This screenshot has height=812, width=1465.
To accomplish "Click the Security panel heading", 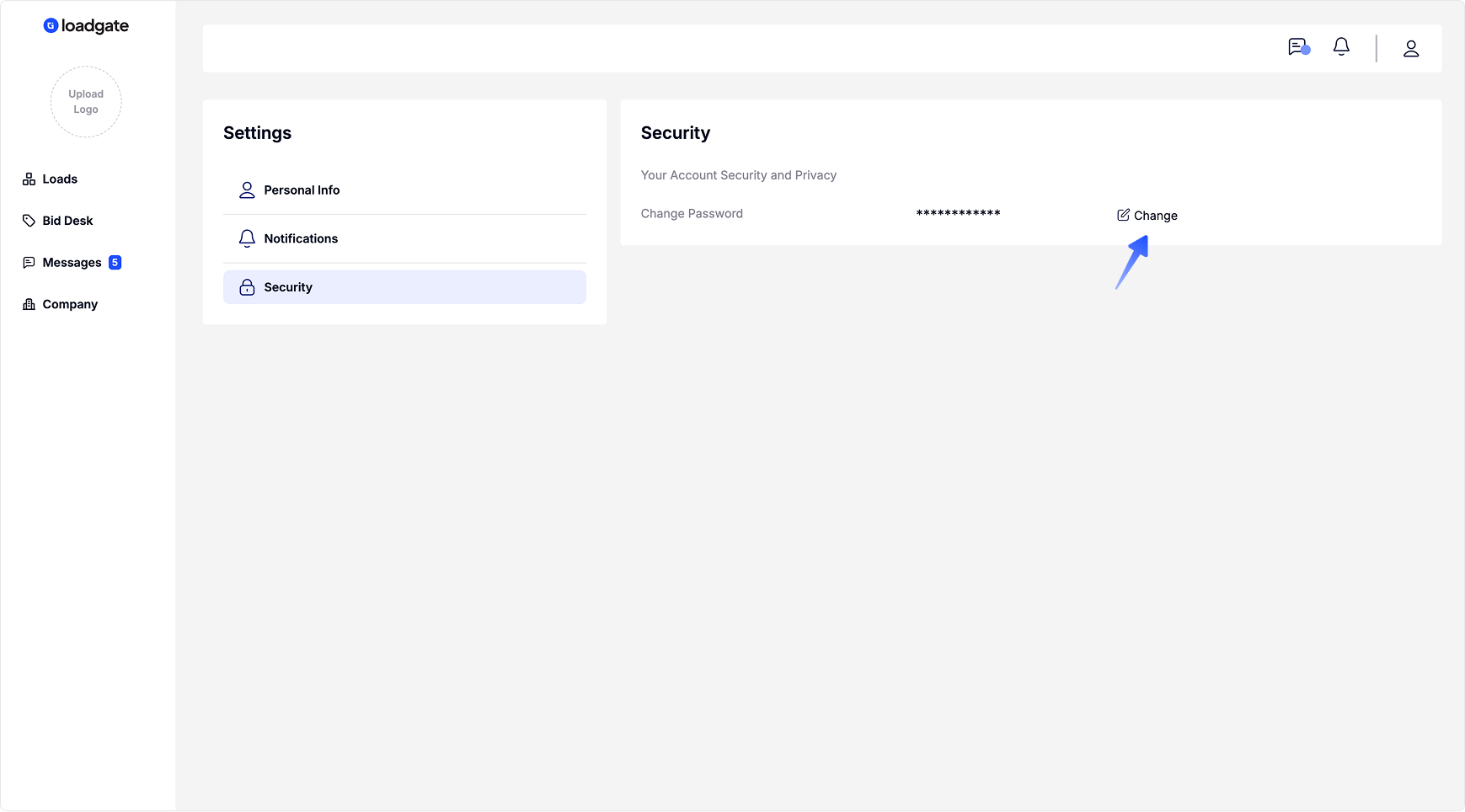I will click(x=675, y=132).
